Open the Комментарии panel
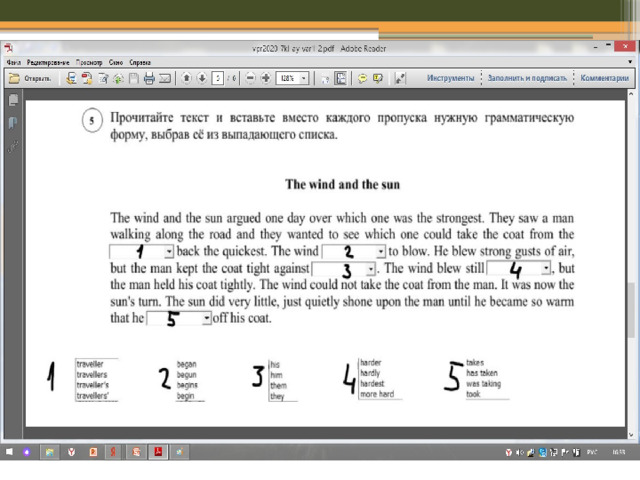This screenshot has width=640, height=480. (604, 78)
